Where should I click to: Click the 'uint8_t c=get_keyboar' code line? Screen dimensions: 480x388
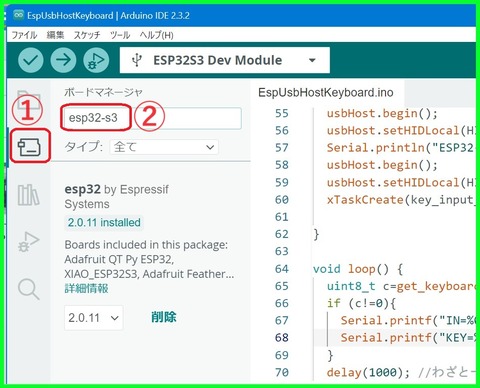[401, 286]
